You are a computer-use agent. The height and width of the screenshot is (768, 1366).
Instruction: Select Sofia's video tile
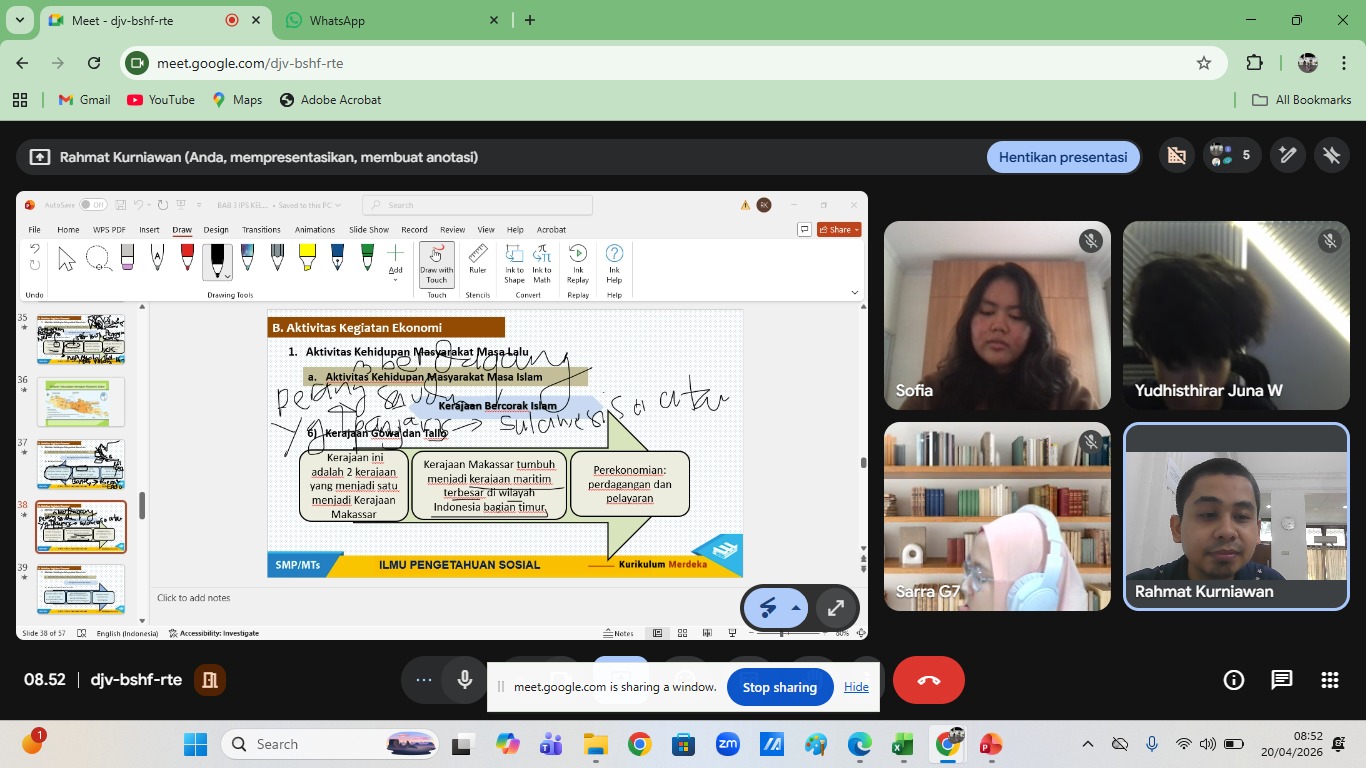pyautogui.click(x=997, y=315)
